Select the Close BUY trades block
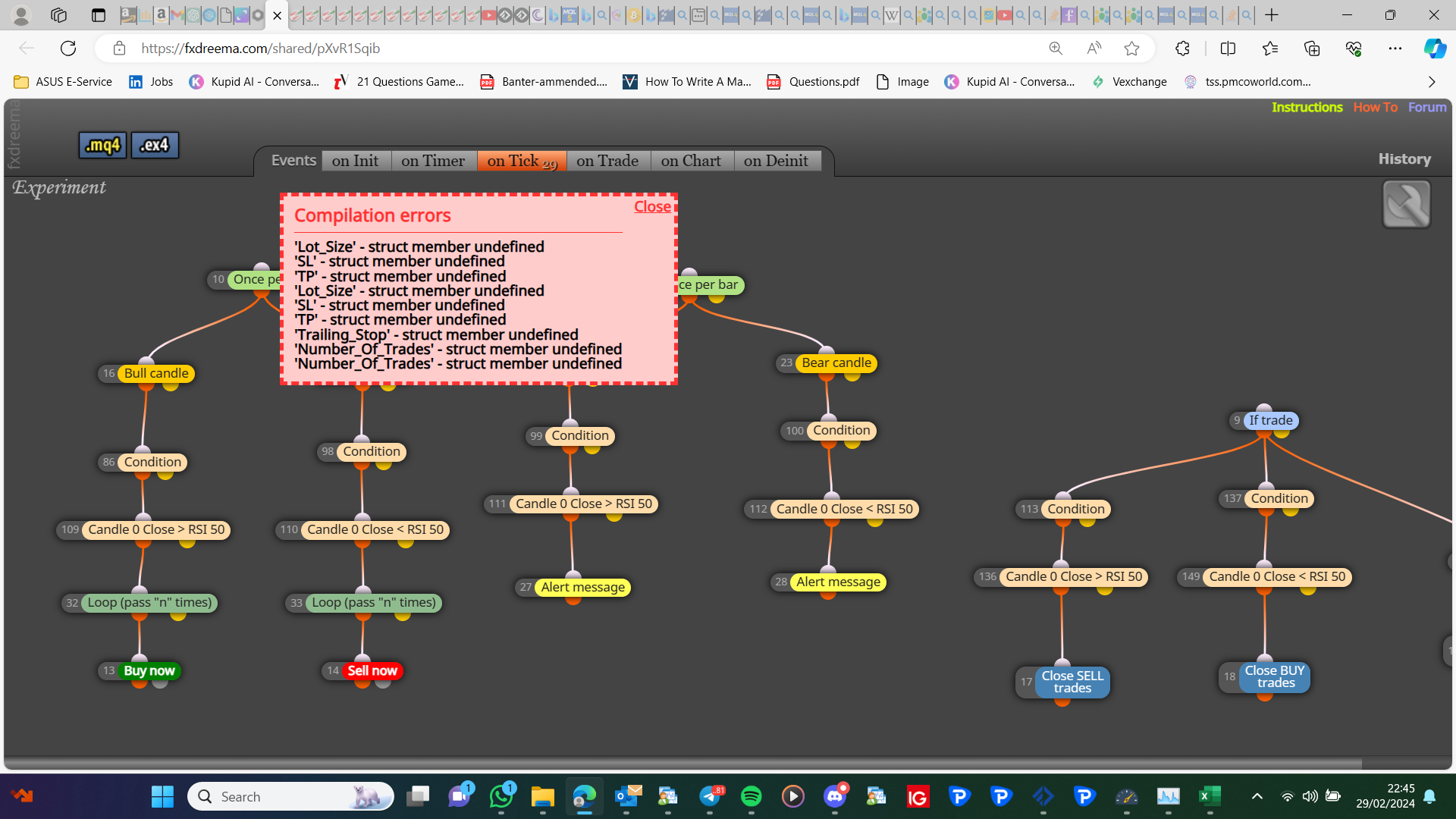 coord(1274,676)
